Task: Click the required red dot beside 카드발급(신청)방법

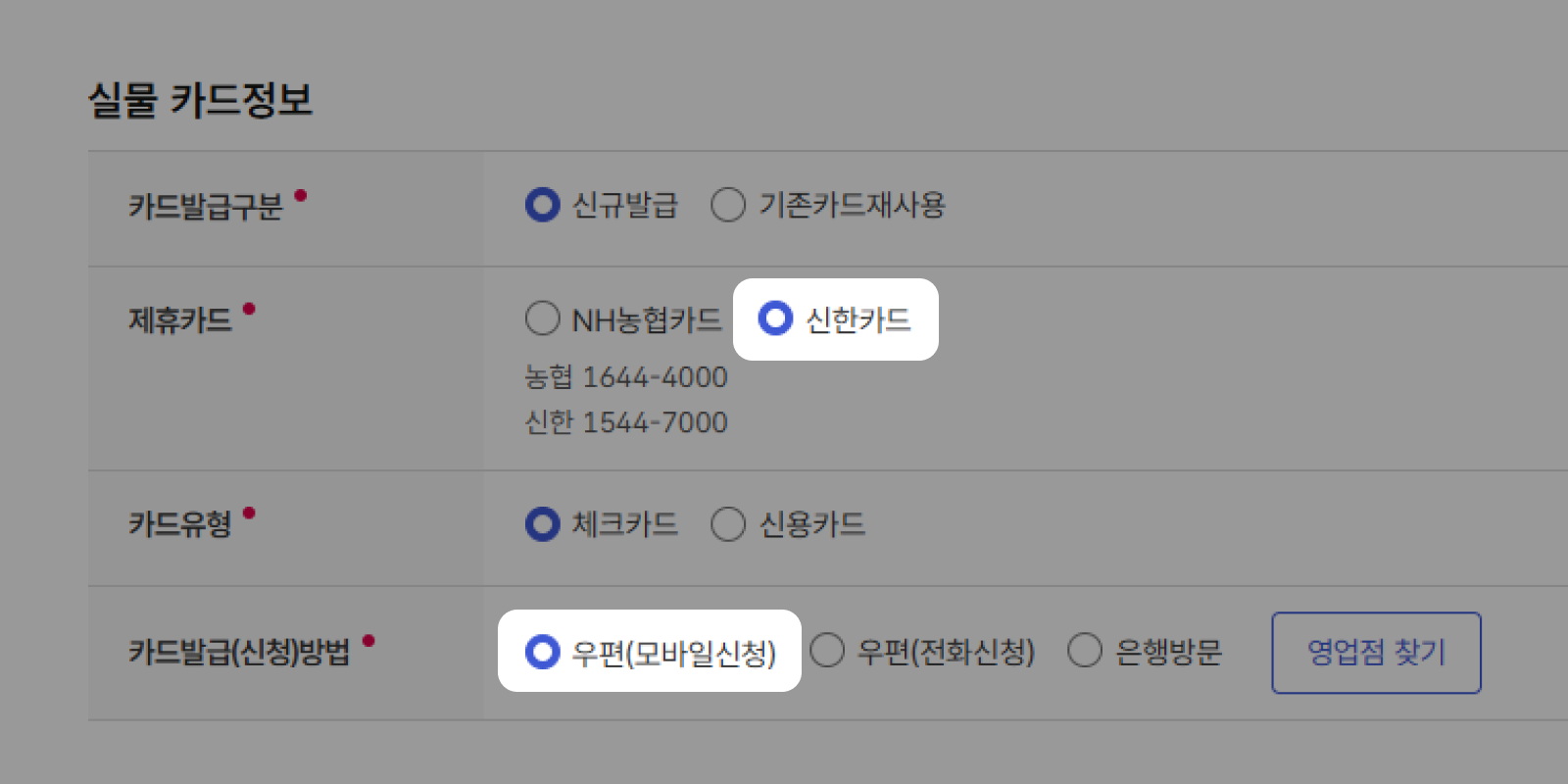Action: coord(368,641)
